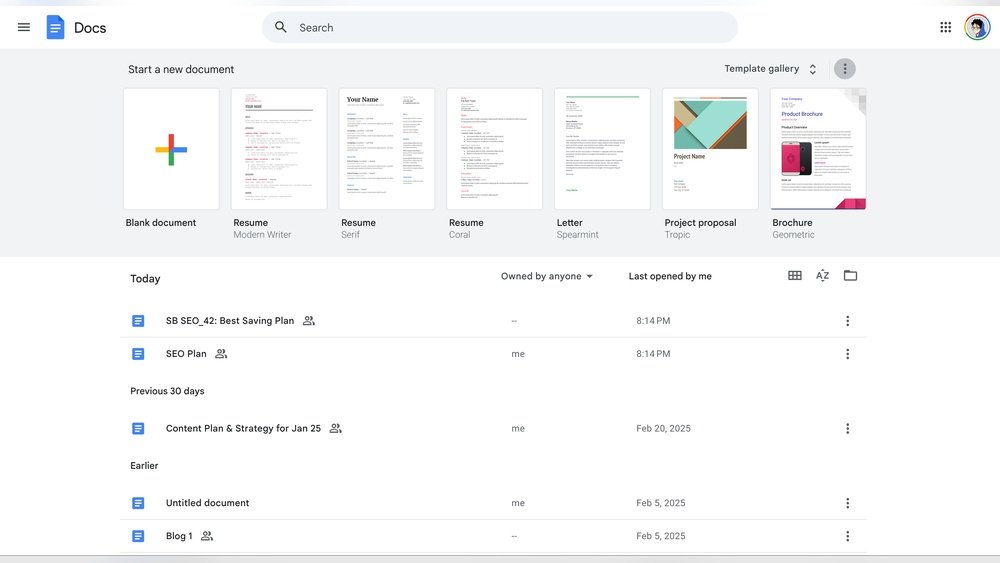Click shared icon next to Content Plan
Viewport: 1000px width, 563px height.
(335, 428)
